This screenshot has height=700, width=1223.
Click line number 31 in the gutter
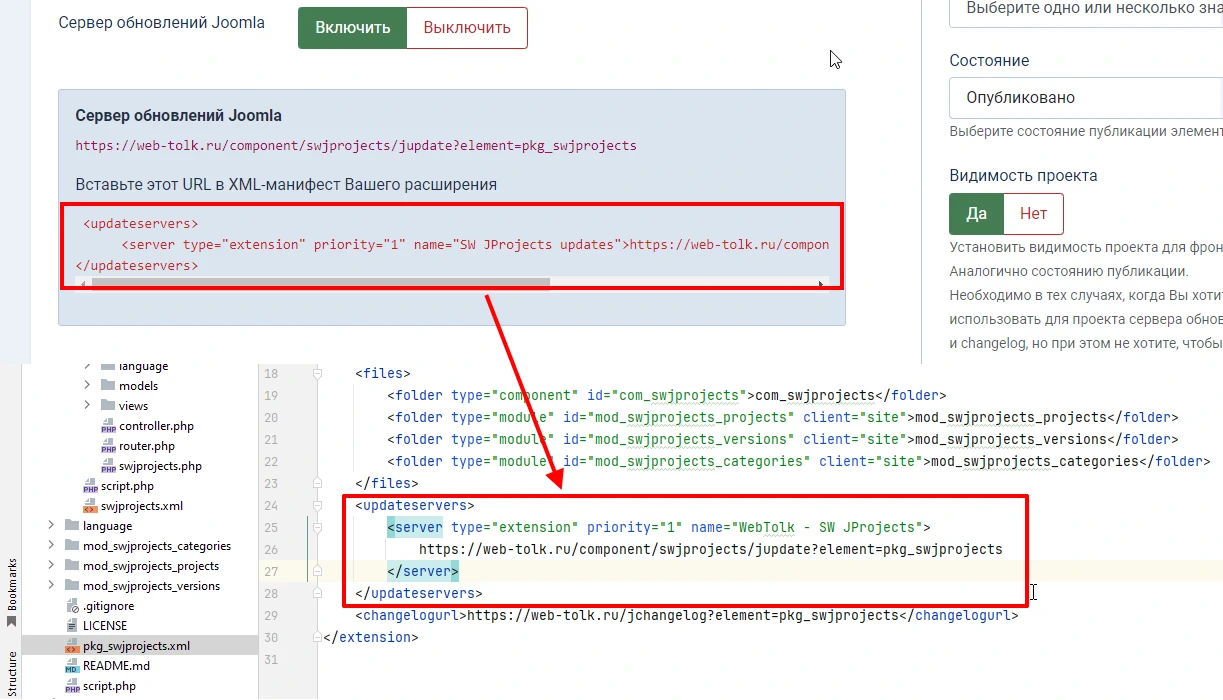click(269, 660)
